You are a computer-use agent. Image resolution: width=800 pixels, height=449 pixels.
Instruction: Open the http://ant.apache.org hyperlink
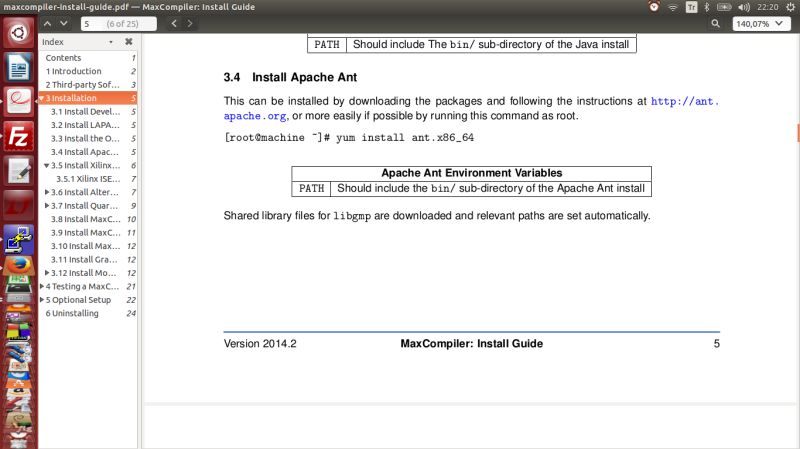click(685, 102)
